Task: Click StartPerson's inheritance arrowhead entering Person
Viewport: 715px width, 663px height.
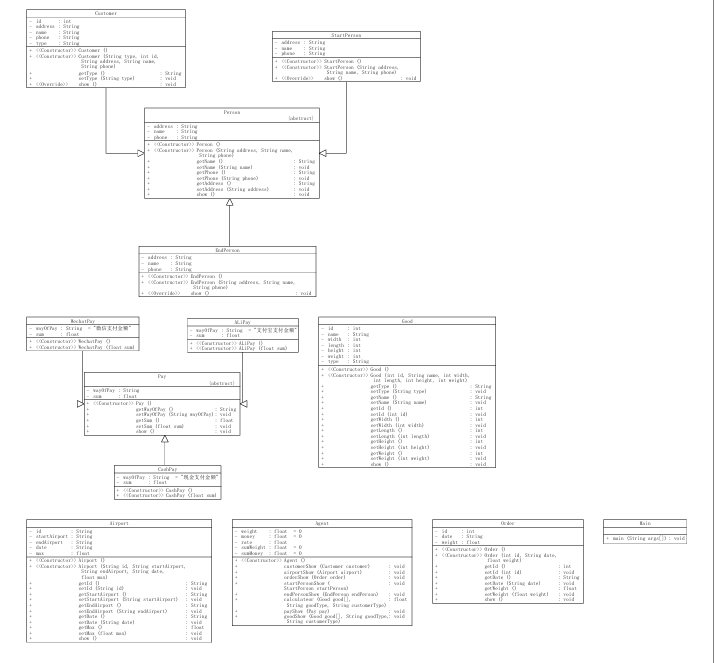Action: point(323,153)
